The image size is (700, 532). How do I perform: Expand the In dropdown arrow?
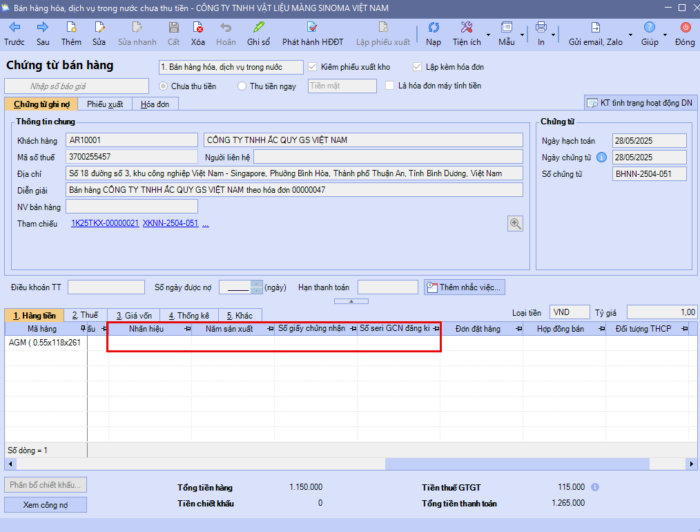(x=553, y=35)
